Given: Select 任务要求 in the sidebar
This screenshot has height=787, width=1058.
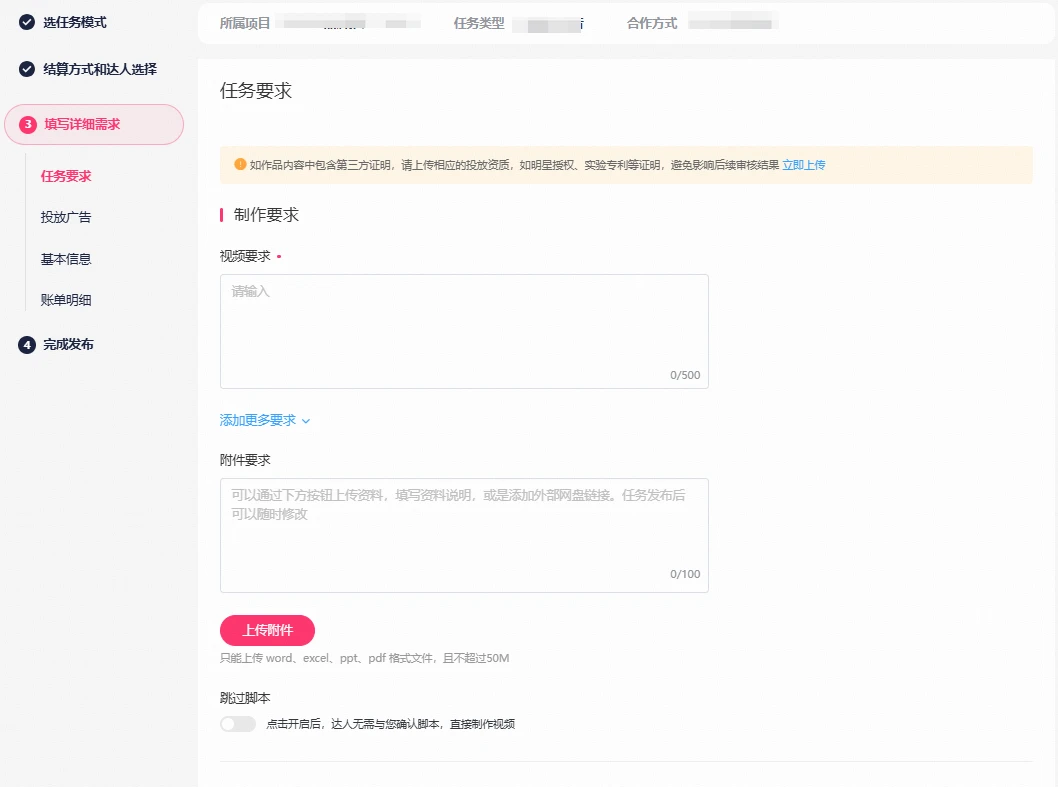Looking at the screenshot, I should click(66, 176).
